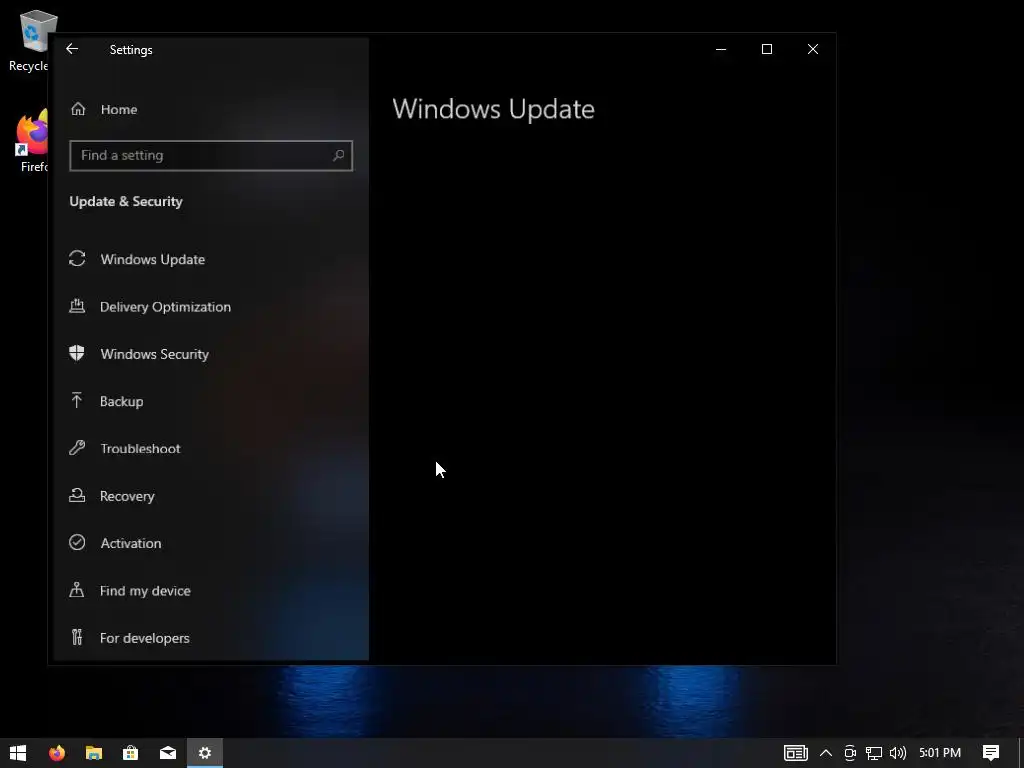Screen dimensions: 1024x768
Task: Click the Windows Security shield icon
Action: 77,353
